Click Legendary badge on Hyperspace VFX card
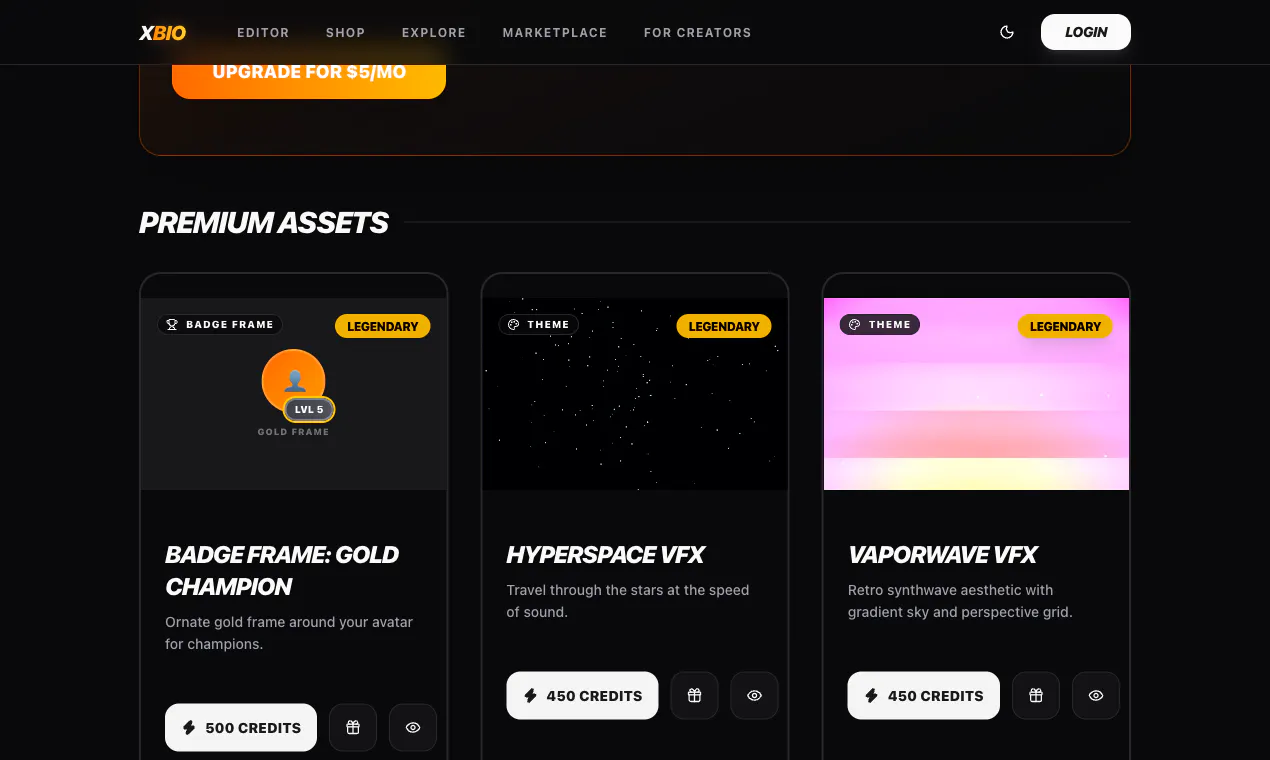 coord(724,326)
